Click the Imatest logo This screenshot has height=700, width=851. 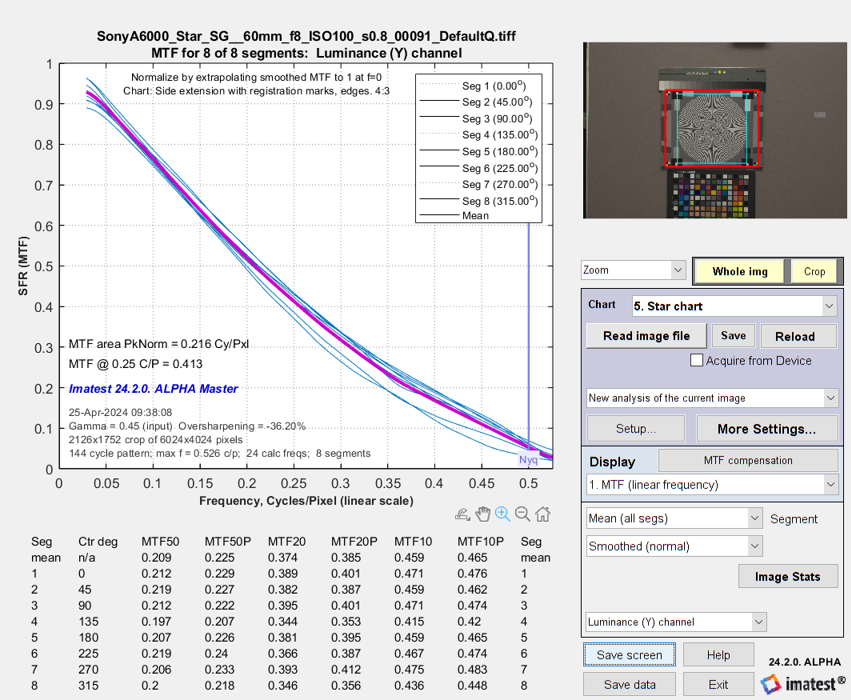[801, 684]
